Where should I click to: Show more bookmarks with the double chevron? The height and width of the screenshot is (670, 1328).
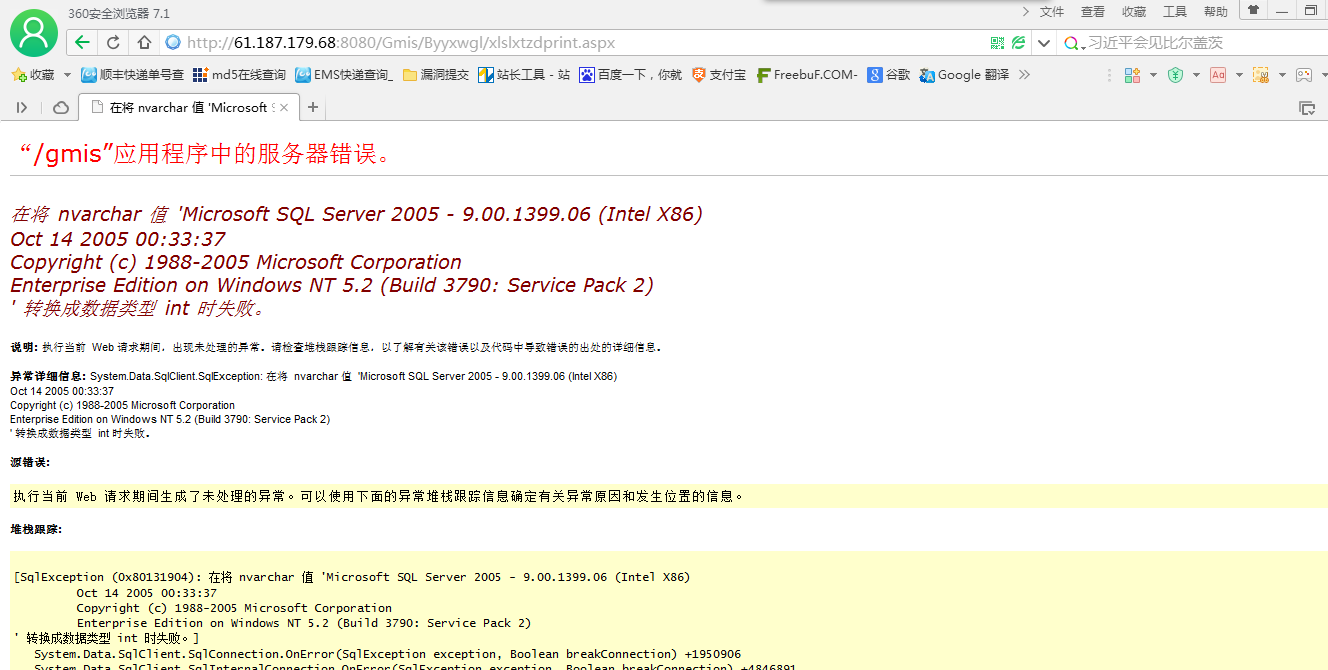[1023, 75]
